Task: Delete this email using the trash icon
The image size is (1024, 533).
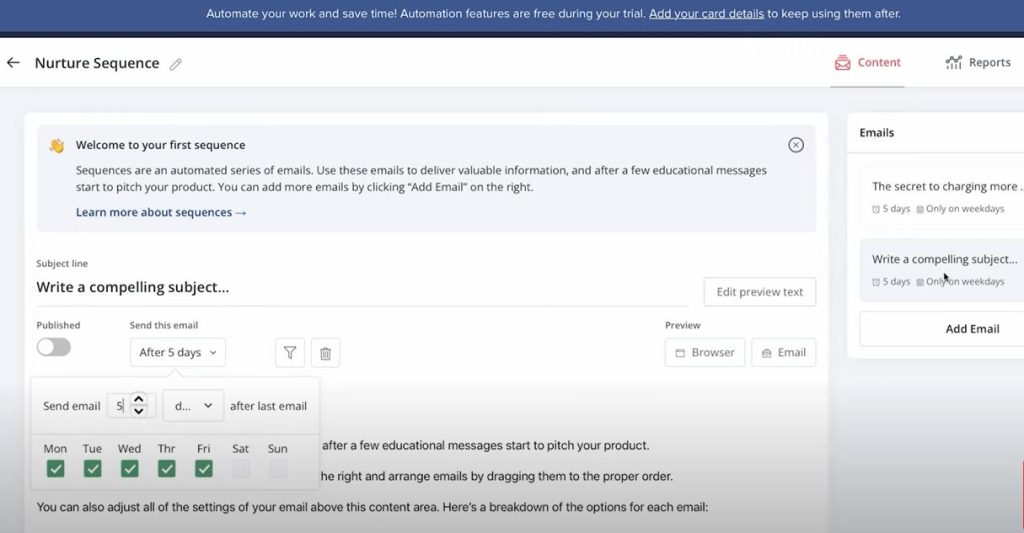Action: point(325,353)
